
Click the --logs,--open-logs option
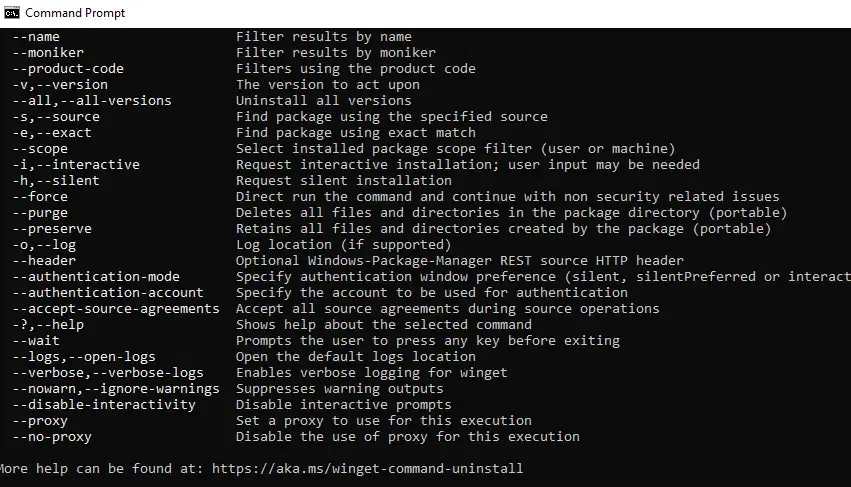pos(84,357)
